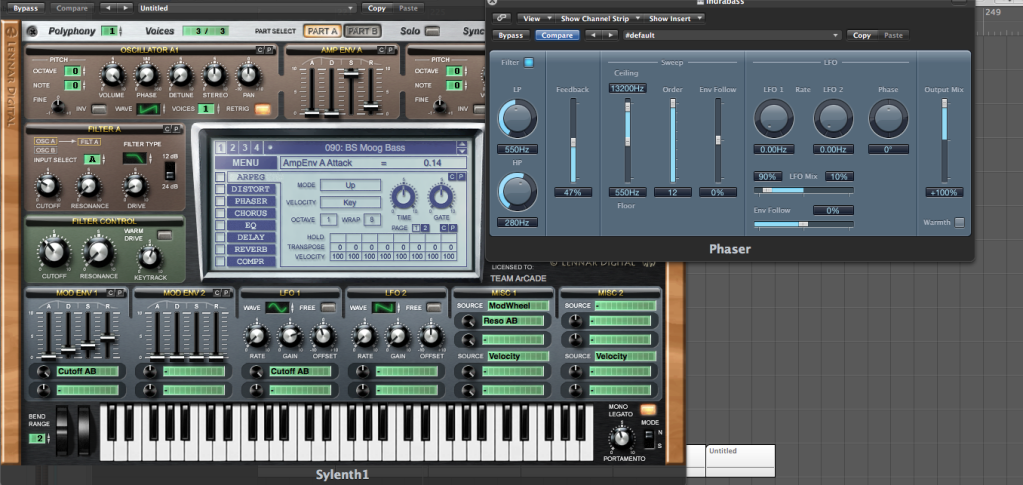Viewport: 1023px width, 485px height.
Task: Toggle the Warm Drive button
Action: (164, 235)
